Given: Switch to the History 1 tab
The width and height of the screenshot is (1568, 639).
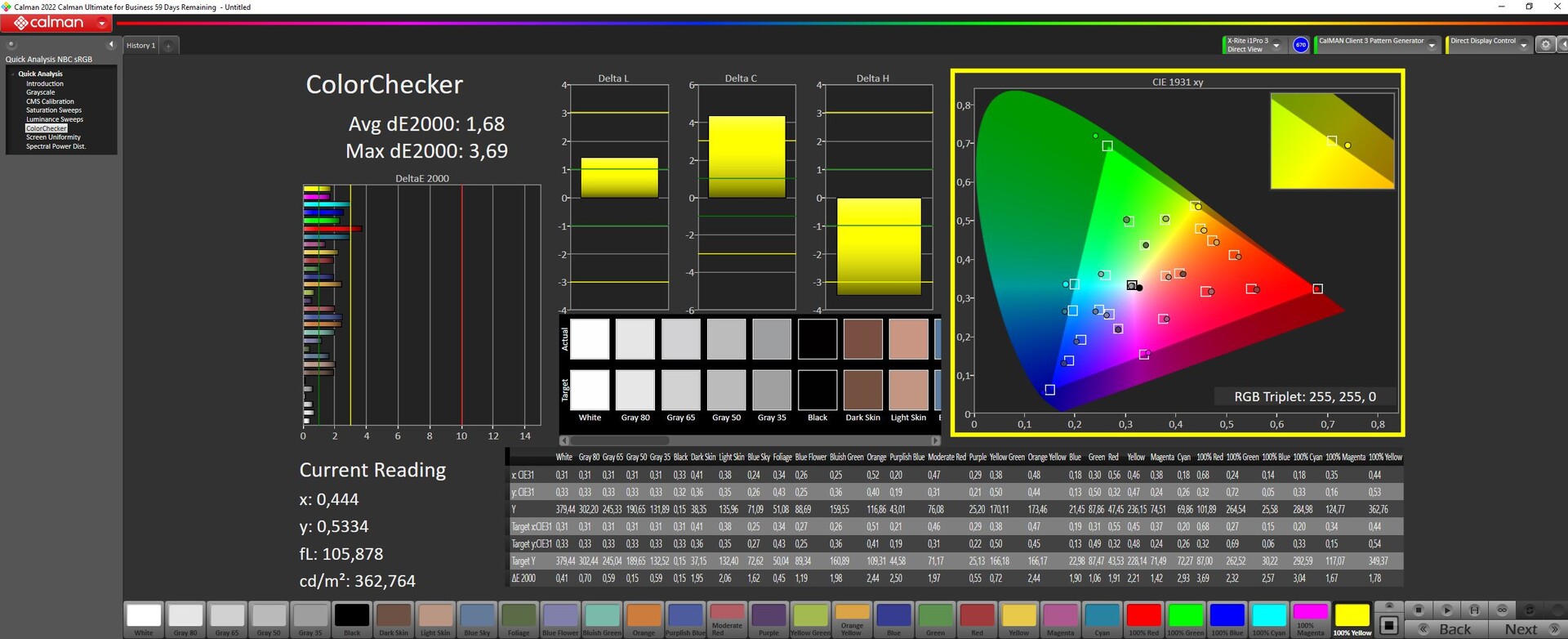Looking at the screenshot, I should [140, 46].
